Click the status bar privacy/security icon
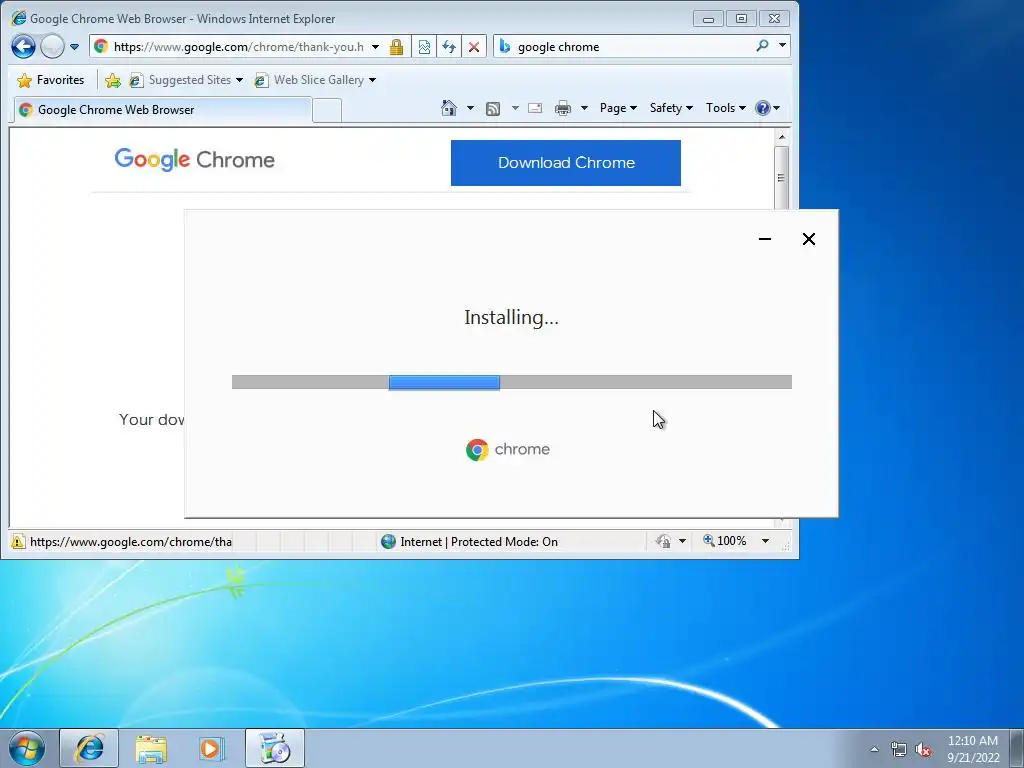The height and width of the screenshot is (768, 1024). (663, 541)
